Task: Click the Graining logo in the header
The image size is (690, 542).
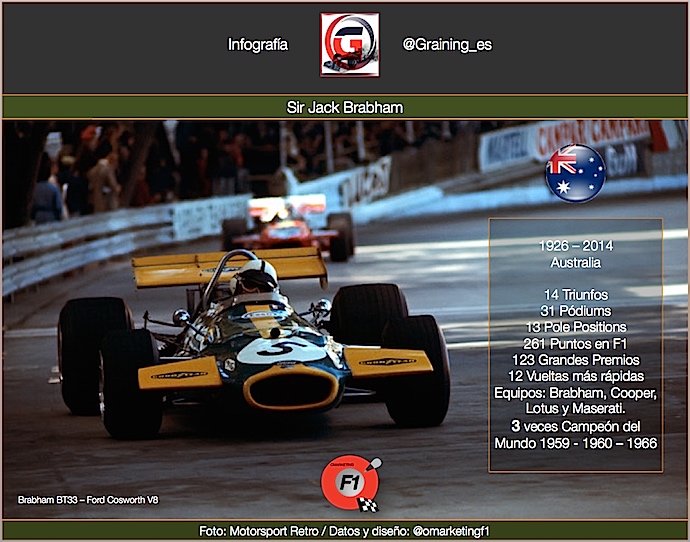Action: coord(349,45)
